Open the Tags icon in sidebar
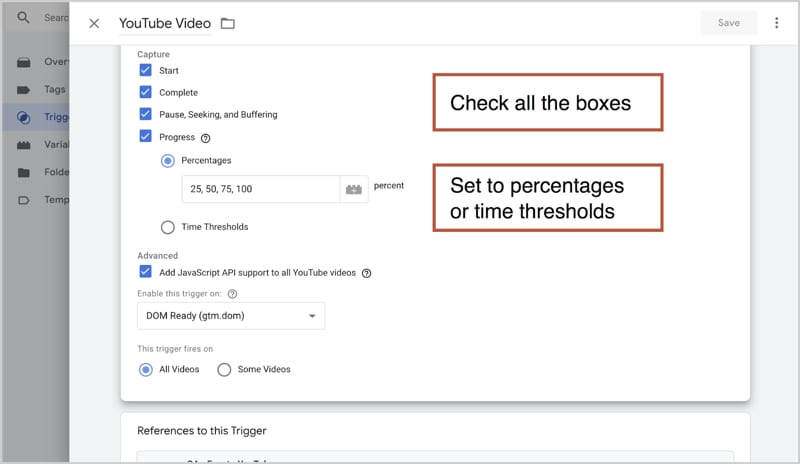The width and height of the screenshot is (800, 464). (x=23, y=90)
